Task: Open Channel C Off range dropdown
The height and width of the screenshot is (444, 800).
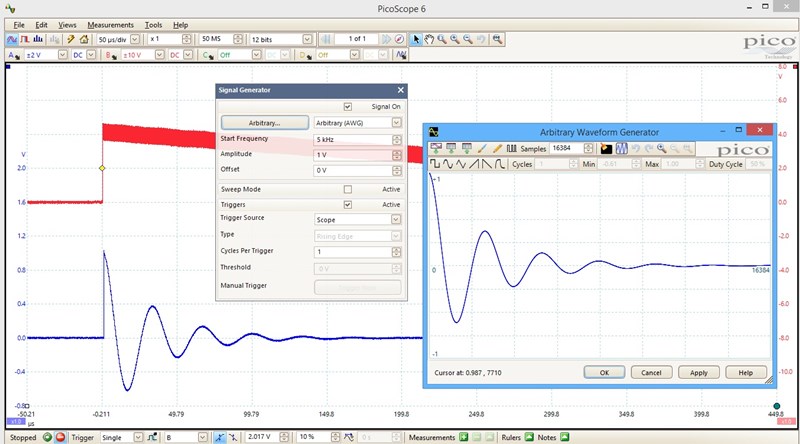Action: tap(257, 55)
